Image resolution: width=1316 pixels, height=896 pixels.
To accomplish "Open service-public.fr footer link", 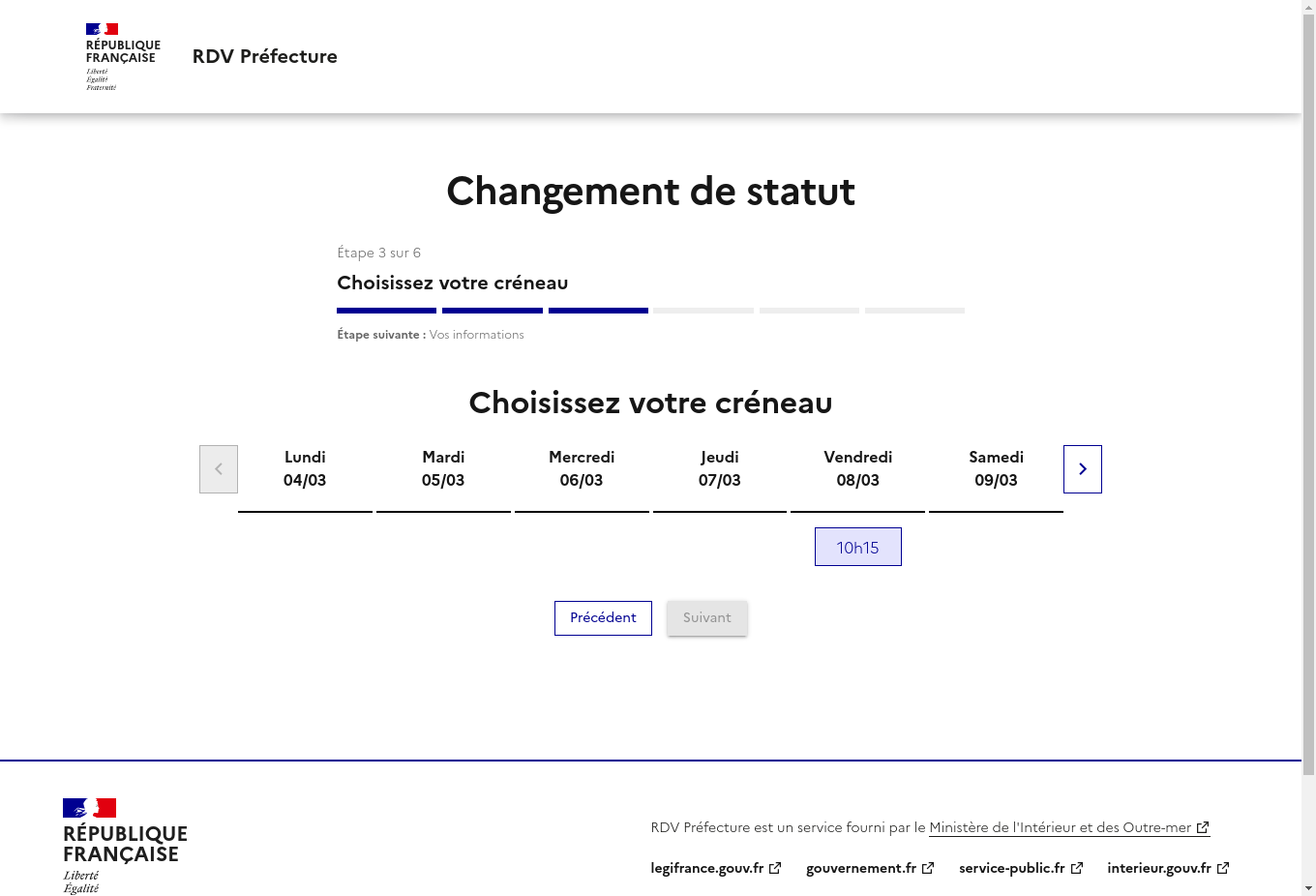I will [x=1021, y=868].
